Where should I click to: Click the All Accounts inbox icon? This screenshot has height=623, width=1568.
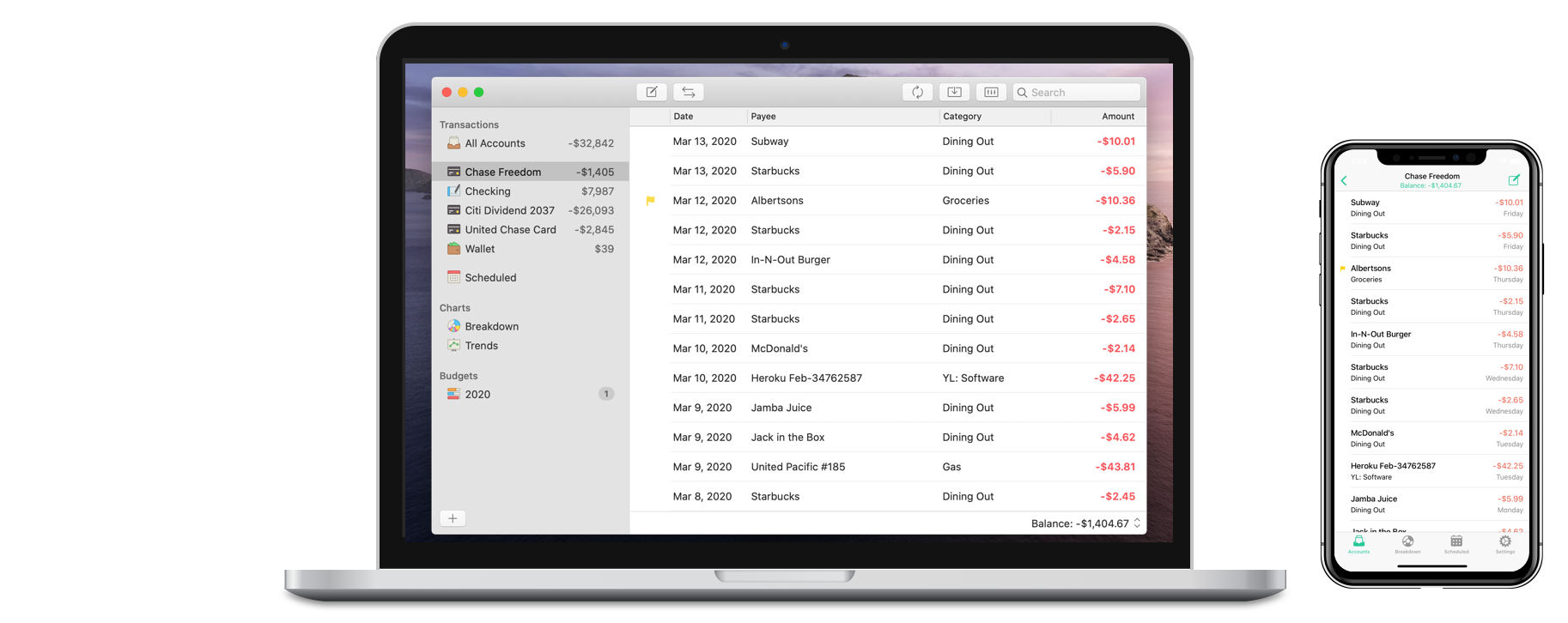453,143
